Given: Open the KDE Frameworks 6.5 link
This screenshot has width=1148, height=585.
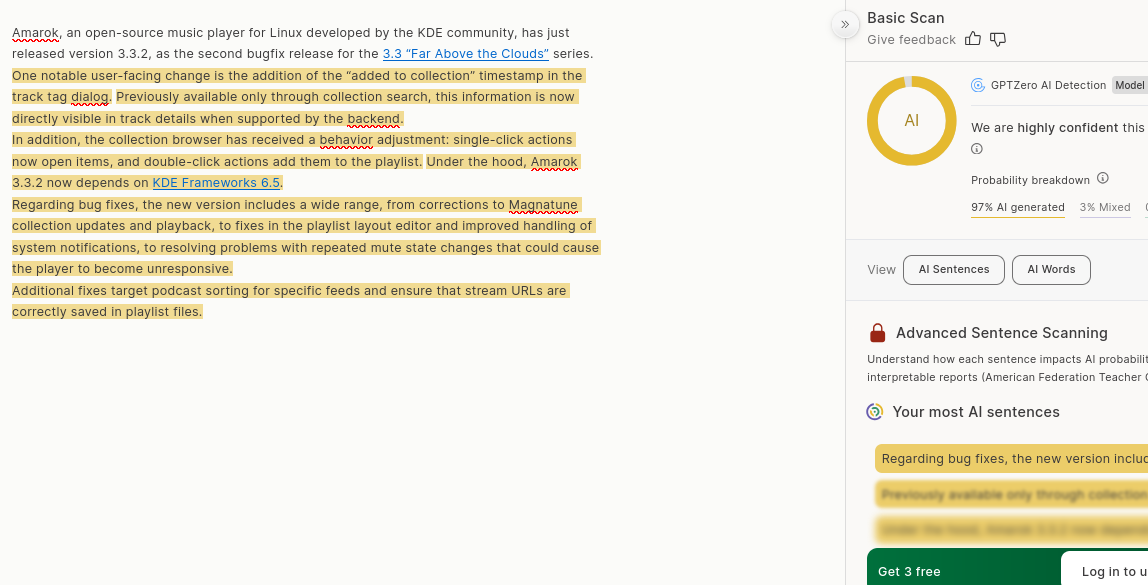Looking at the screenshot, I should click(x=216, y=183).
